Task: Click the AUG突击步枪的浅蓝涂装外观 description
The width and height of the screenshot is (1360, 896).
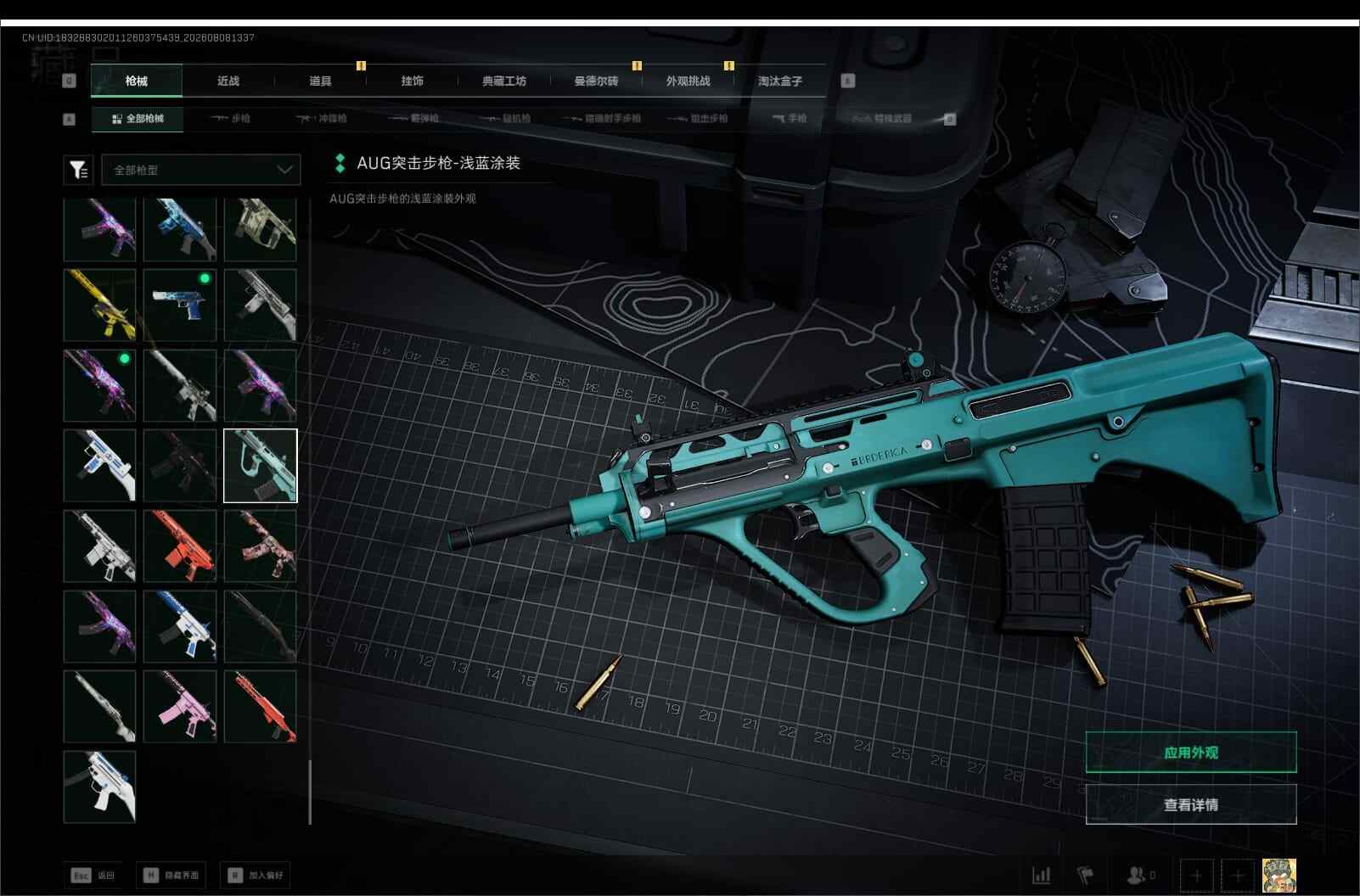Action: [402, 199]
